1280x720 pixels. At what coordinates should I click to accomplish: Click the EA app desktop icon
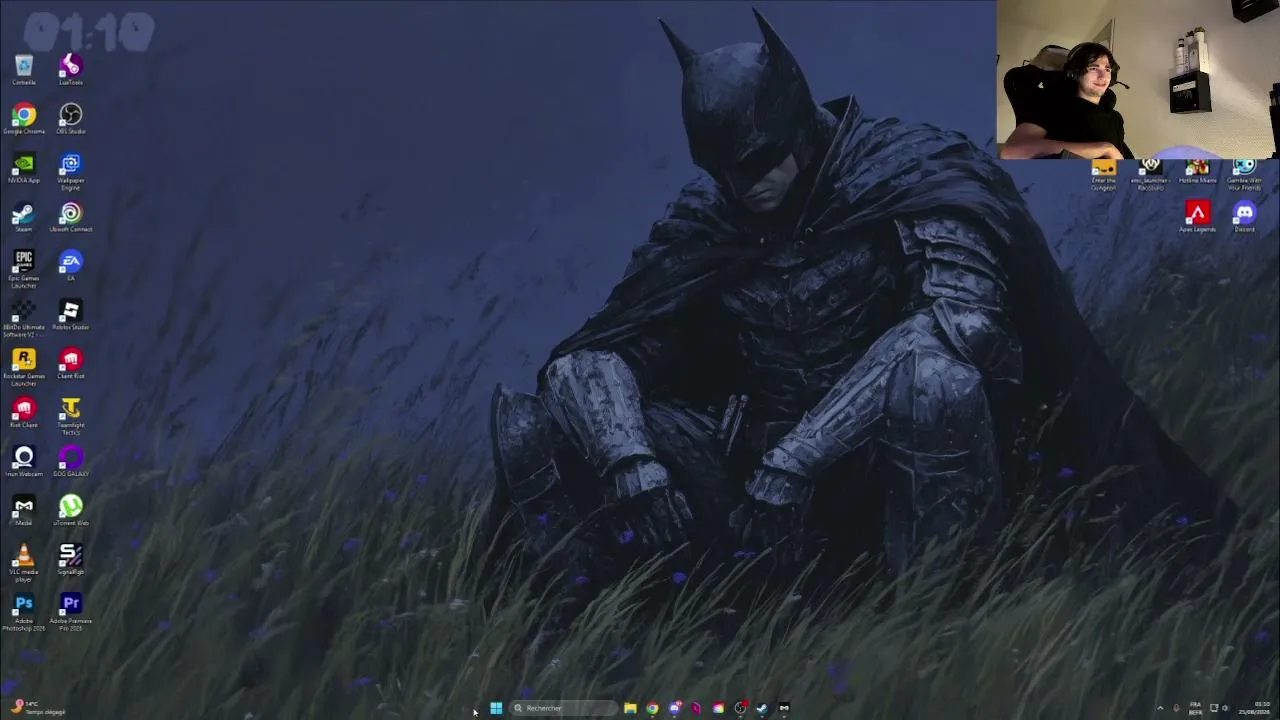[70, 266]
